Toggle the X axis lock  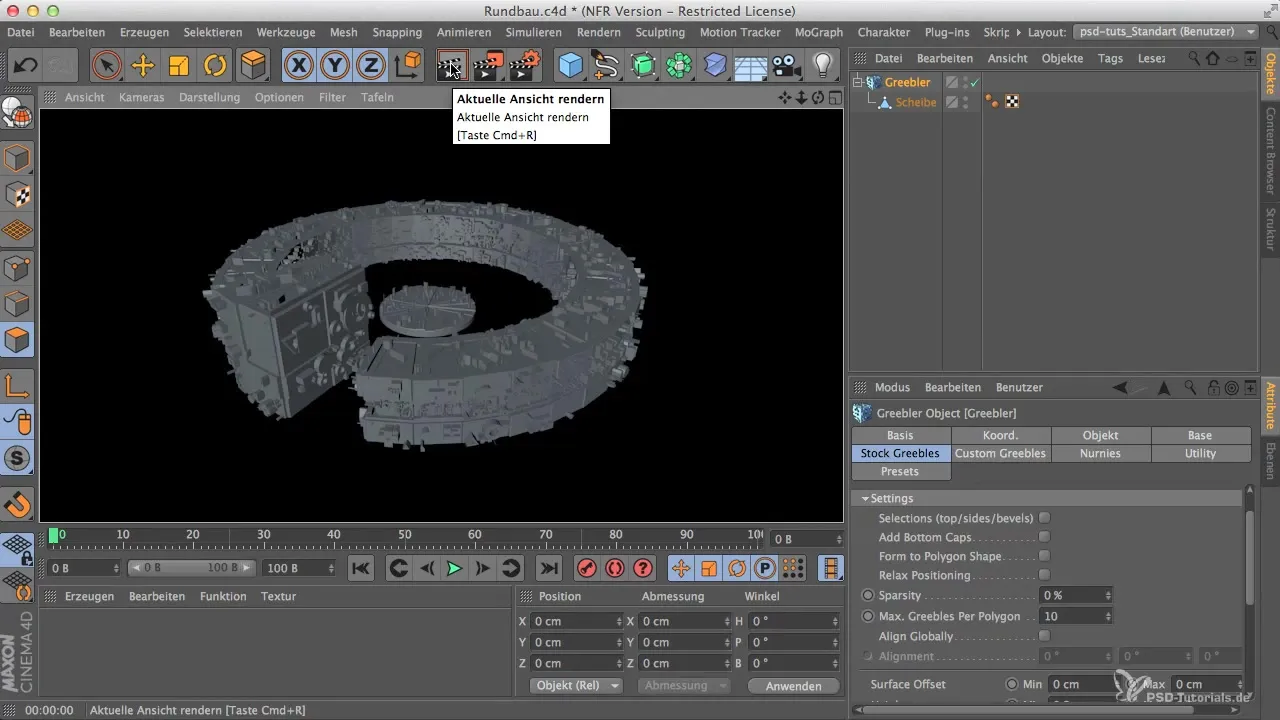pyautogui.click(x=298, y=66)
